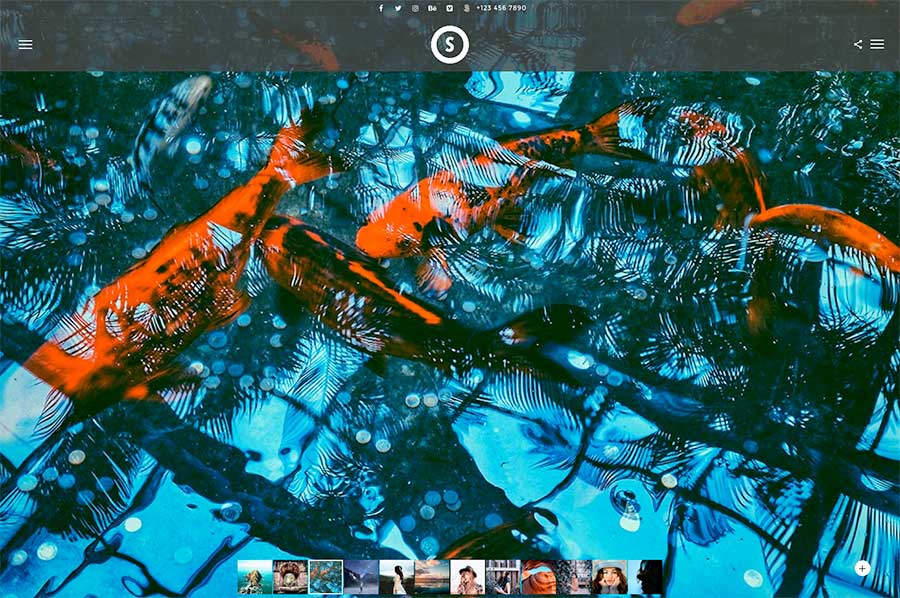Select the woman in white dress thumbnail
Screen dimensions: 900x598
coord(396,577)
